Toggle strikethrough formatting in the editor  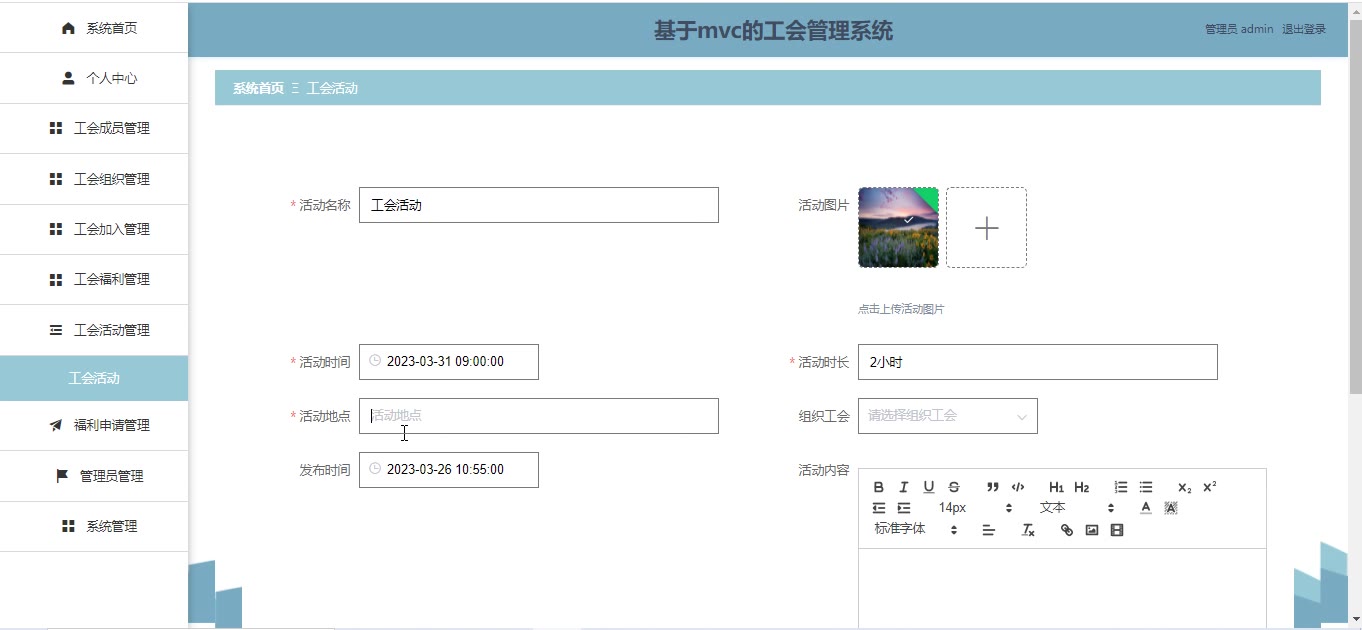pyautogui.click(x=954, y=487)
